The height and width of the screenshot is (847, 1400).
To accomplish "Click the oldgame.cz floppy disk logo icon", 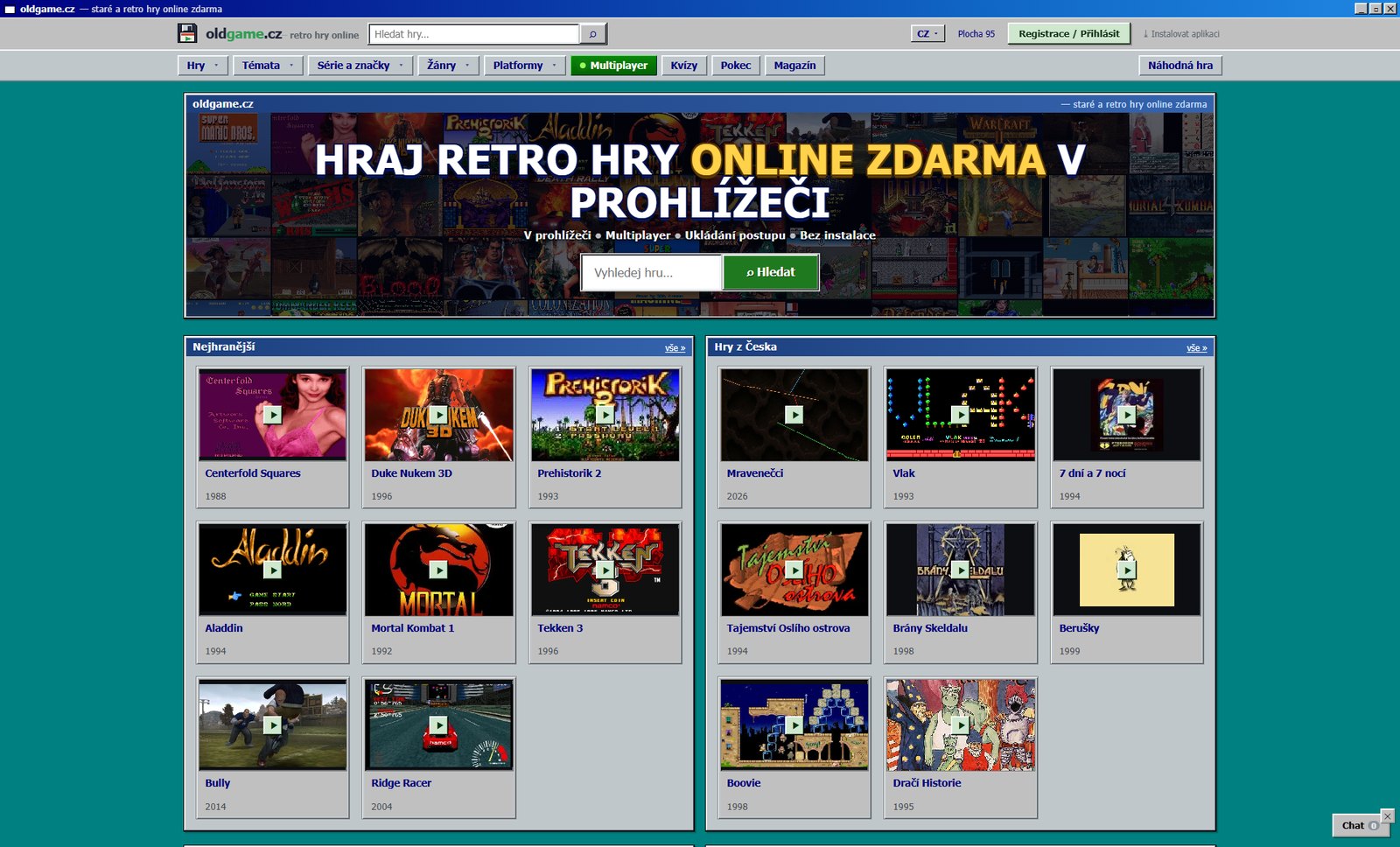I will pos(187,33).
